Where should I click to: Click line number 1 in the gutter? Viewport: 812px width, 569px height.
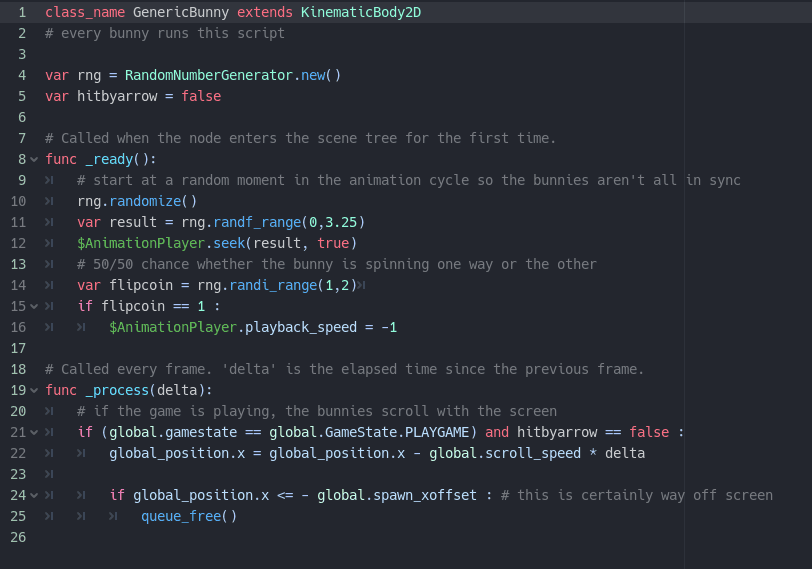[x=22, y=12]
